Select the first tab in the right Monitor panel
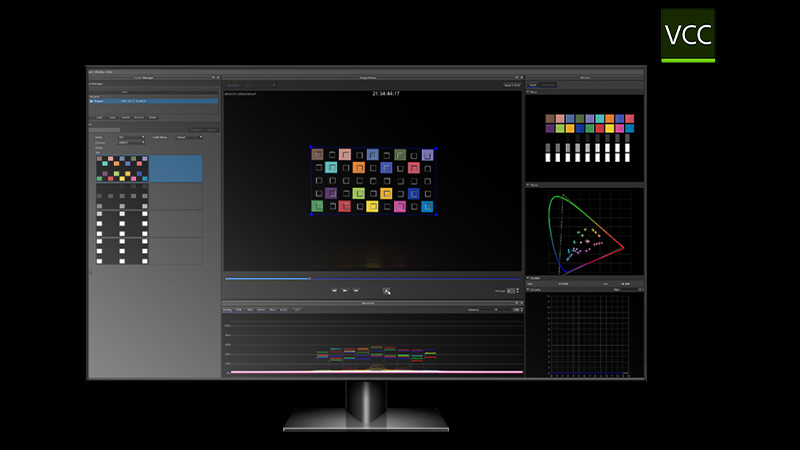 [533, 86]
